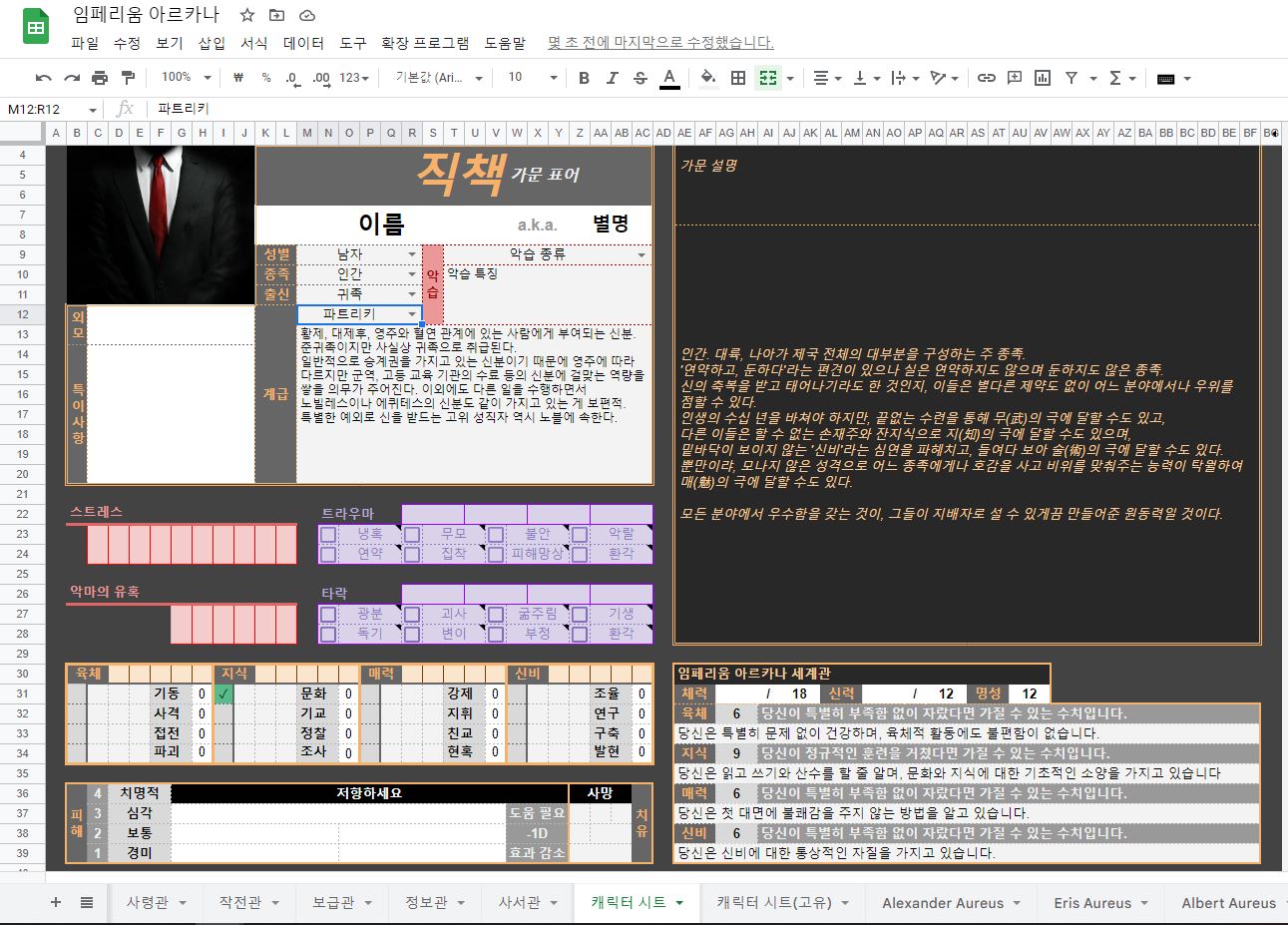Viewport: 1288px width, 925px height.
Task: Click the insert link icon
Action: (986, 78)
